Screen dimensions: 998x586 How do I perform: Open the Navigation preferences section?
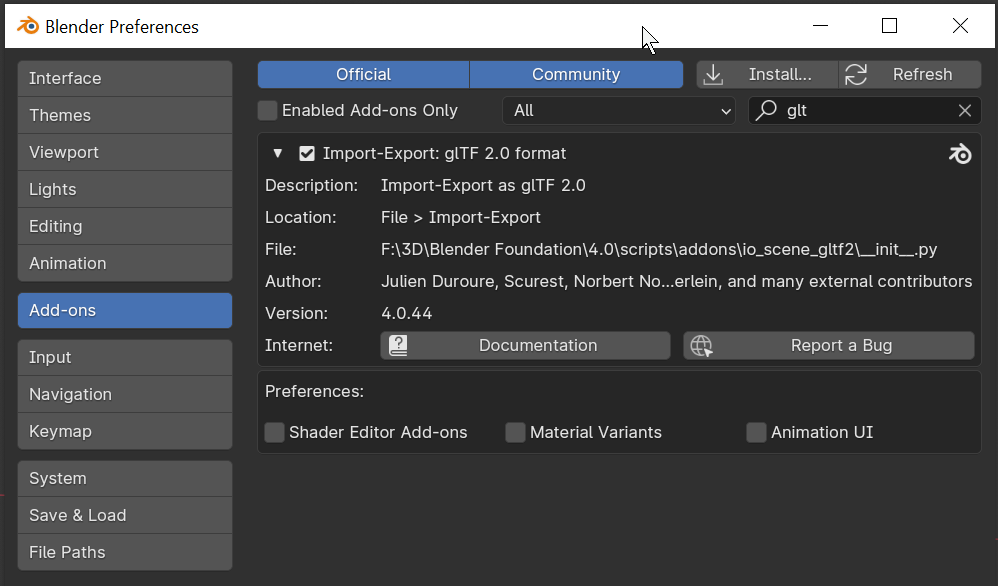(125, 394)
